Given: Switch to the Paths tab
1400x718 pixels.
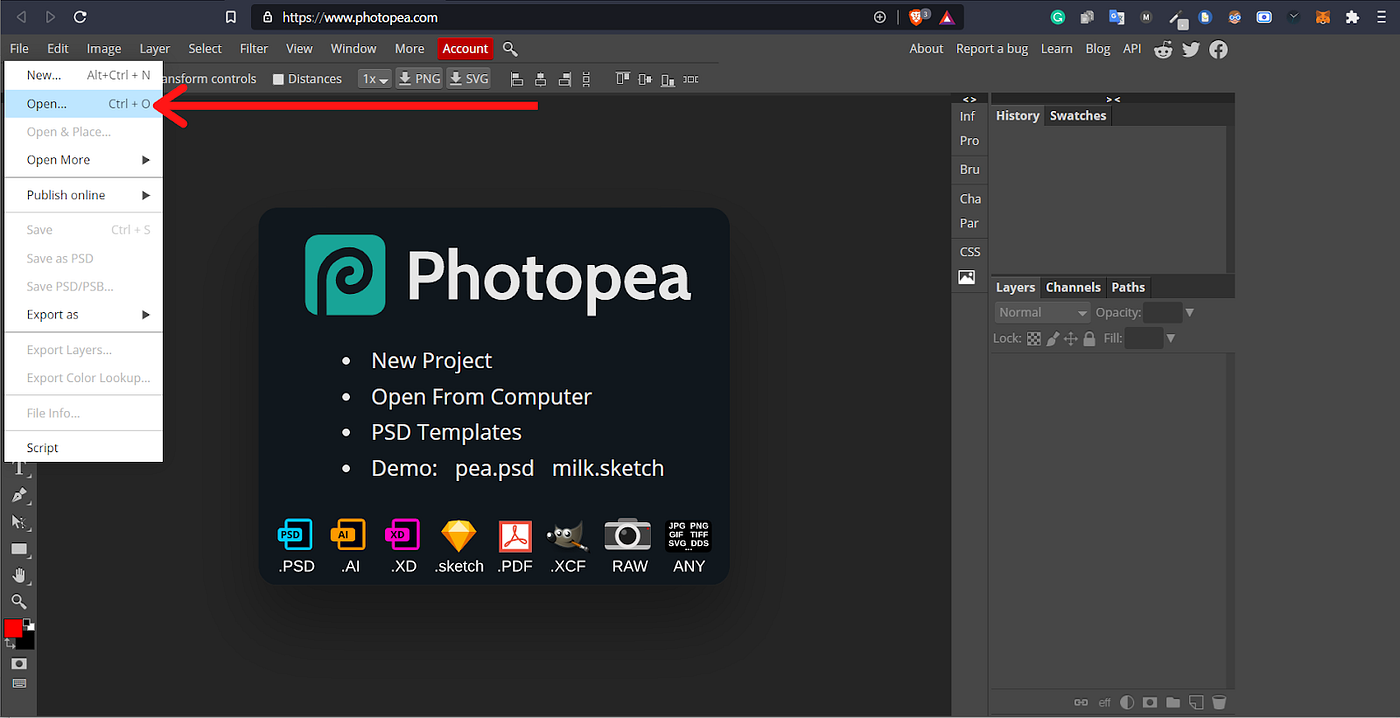Looking at the screenshot, I should 1128,287.
